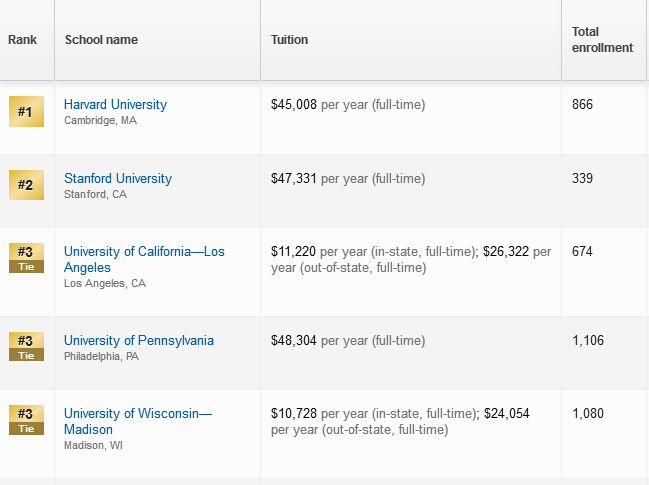649x485 pixels.
Task: Open University of California—Los Angeles link
Action: (144, 259)
